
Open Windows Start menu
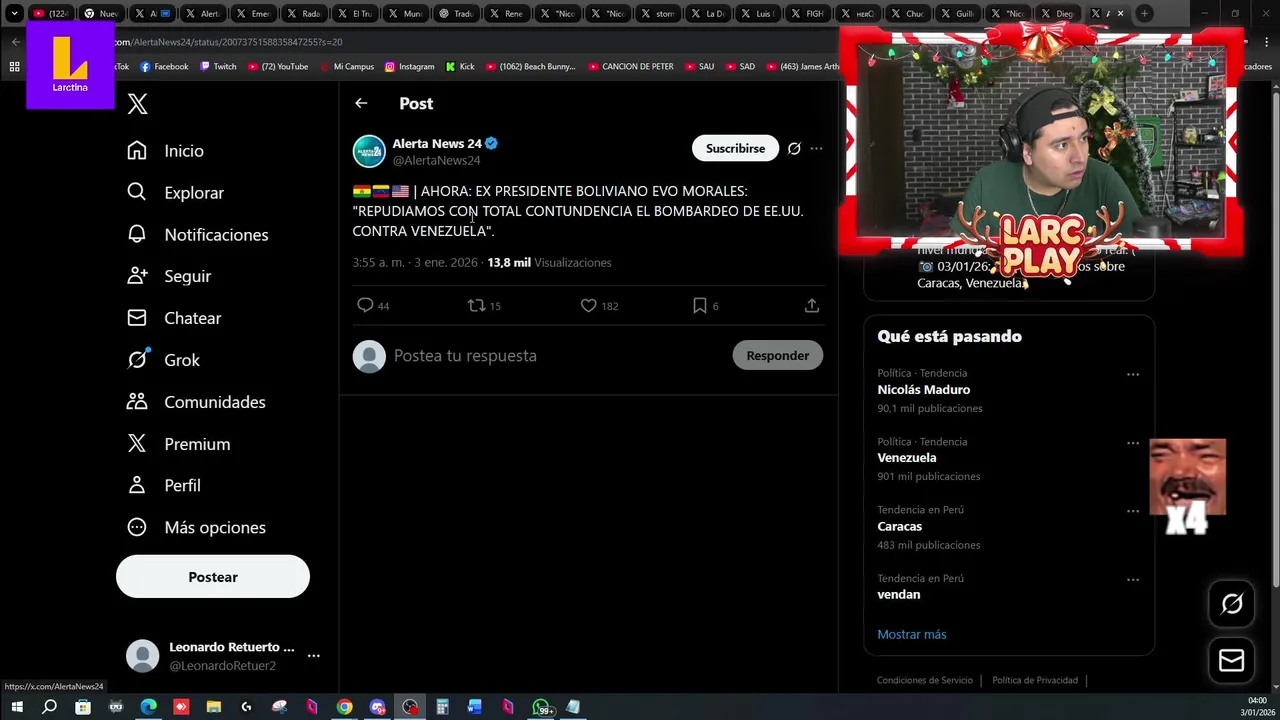(17, 707)
